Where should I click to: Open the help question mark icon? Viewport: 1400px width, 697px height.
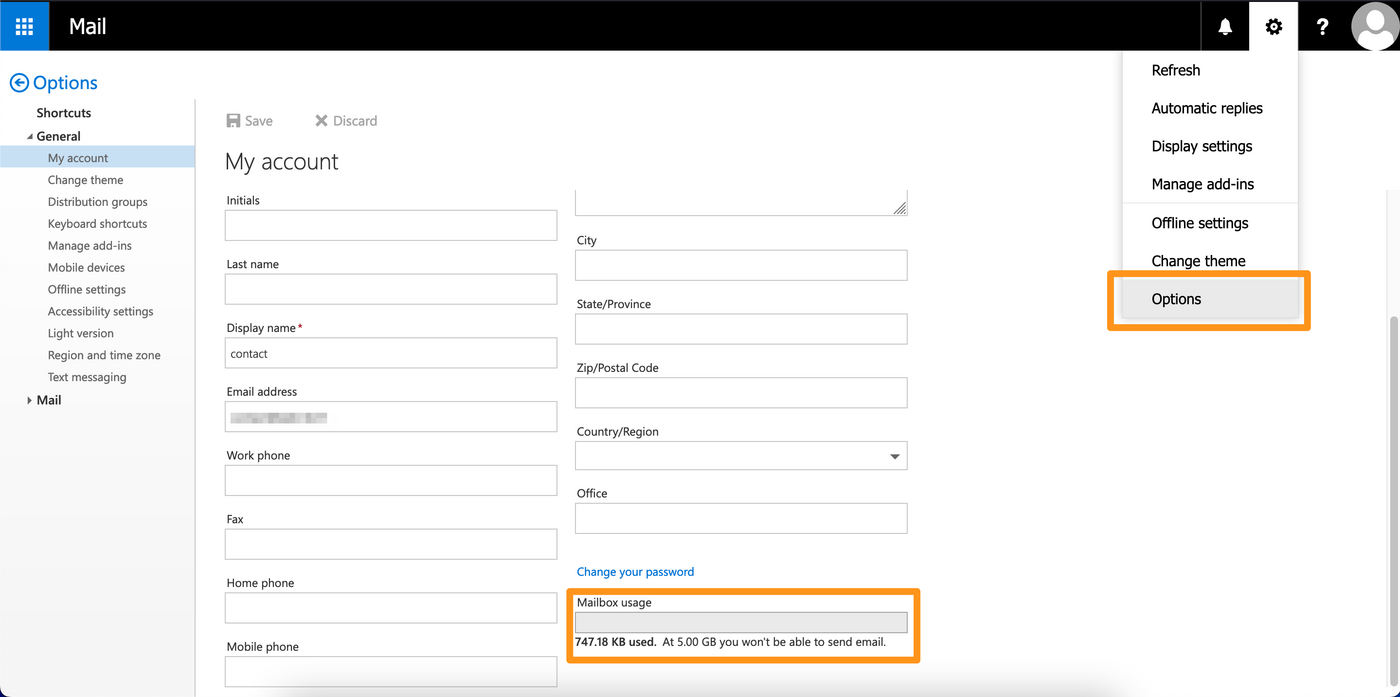click(1322, 27)
